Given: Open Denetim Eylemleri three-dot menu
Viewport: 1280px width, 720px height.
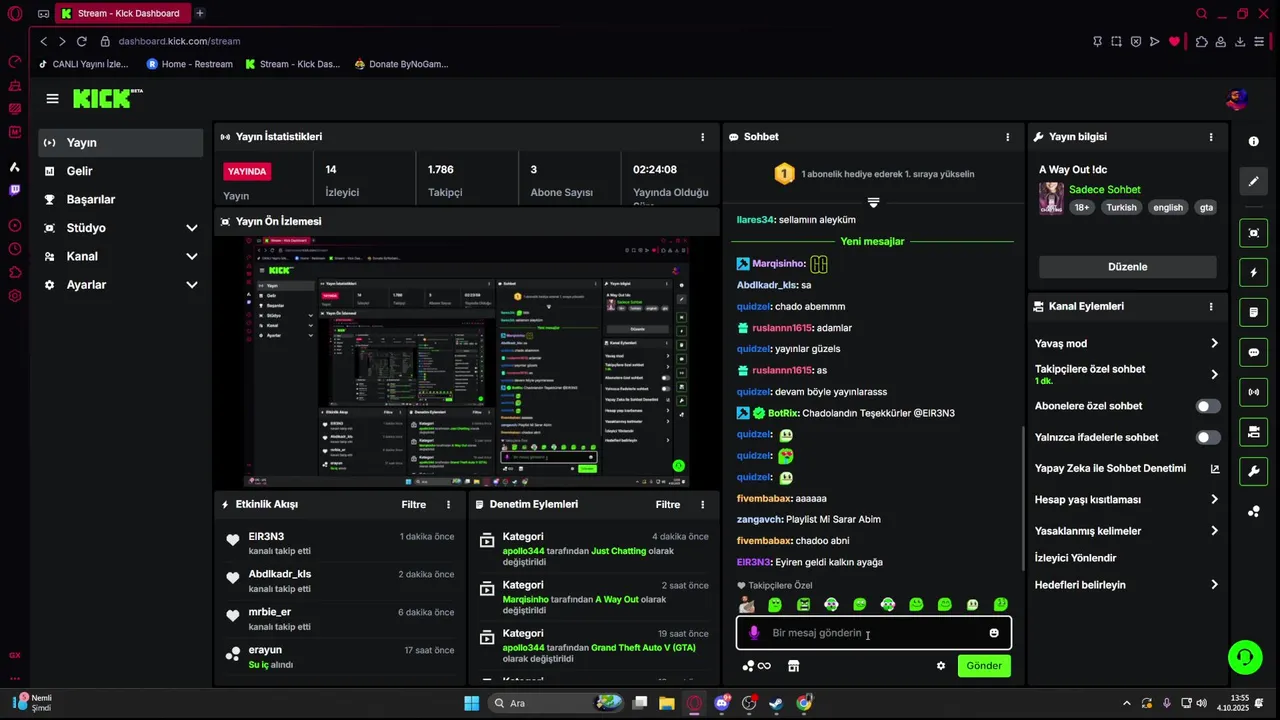Looking at the screenshot, I should (702, 505).
